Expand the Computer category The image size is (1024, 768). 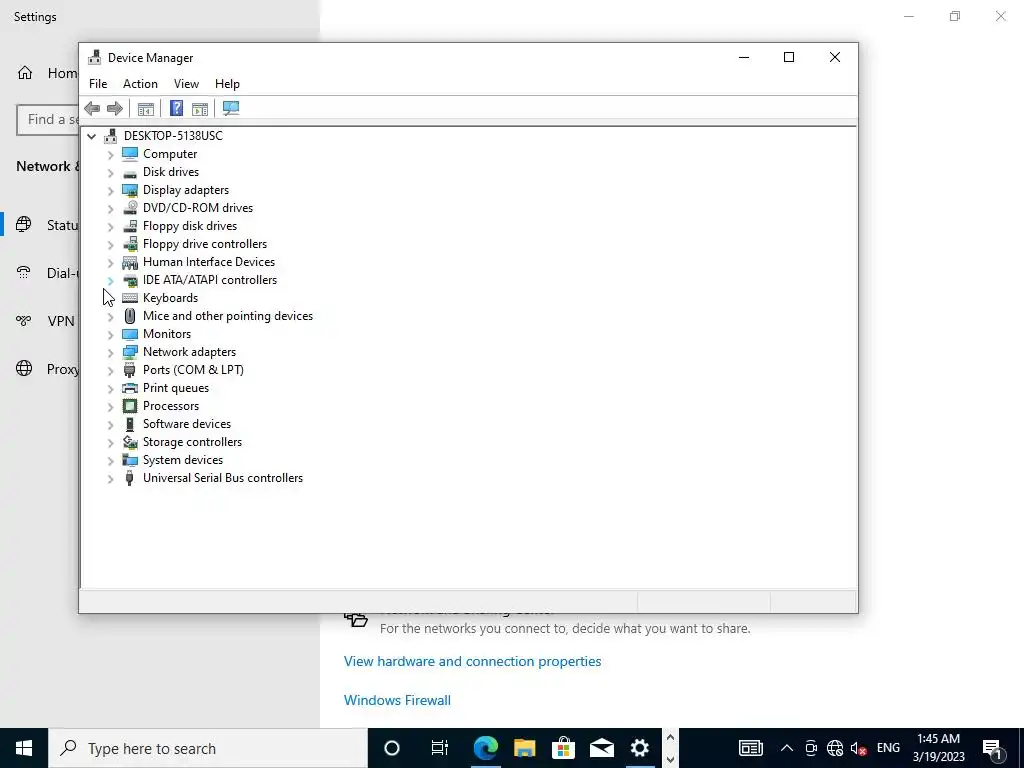pyautogui.click(x=110, y=155)
